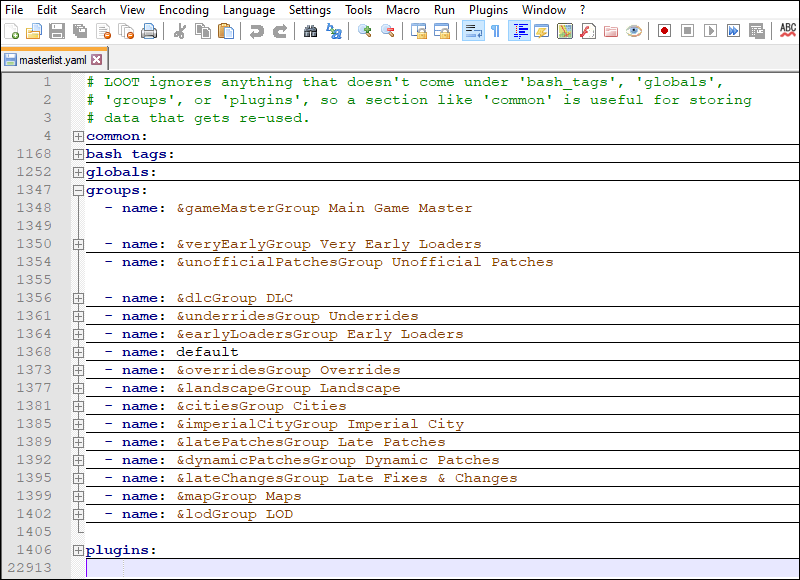Collapse the groups section
This screenshot has width=800, height=580.
point(79,189)
